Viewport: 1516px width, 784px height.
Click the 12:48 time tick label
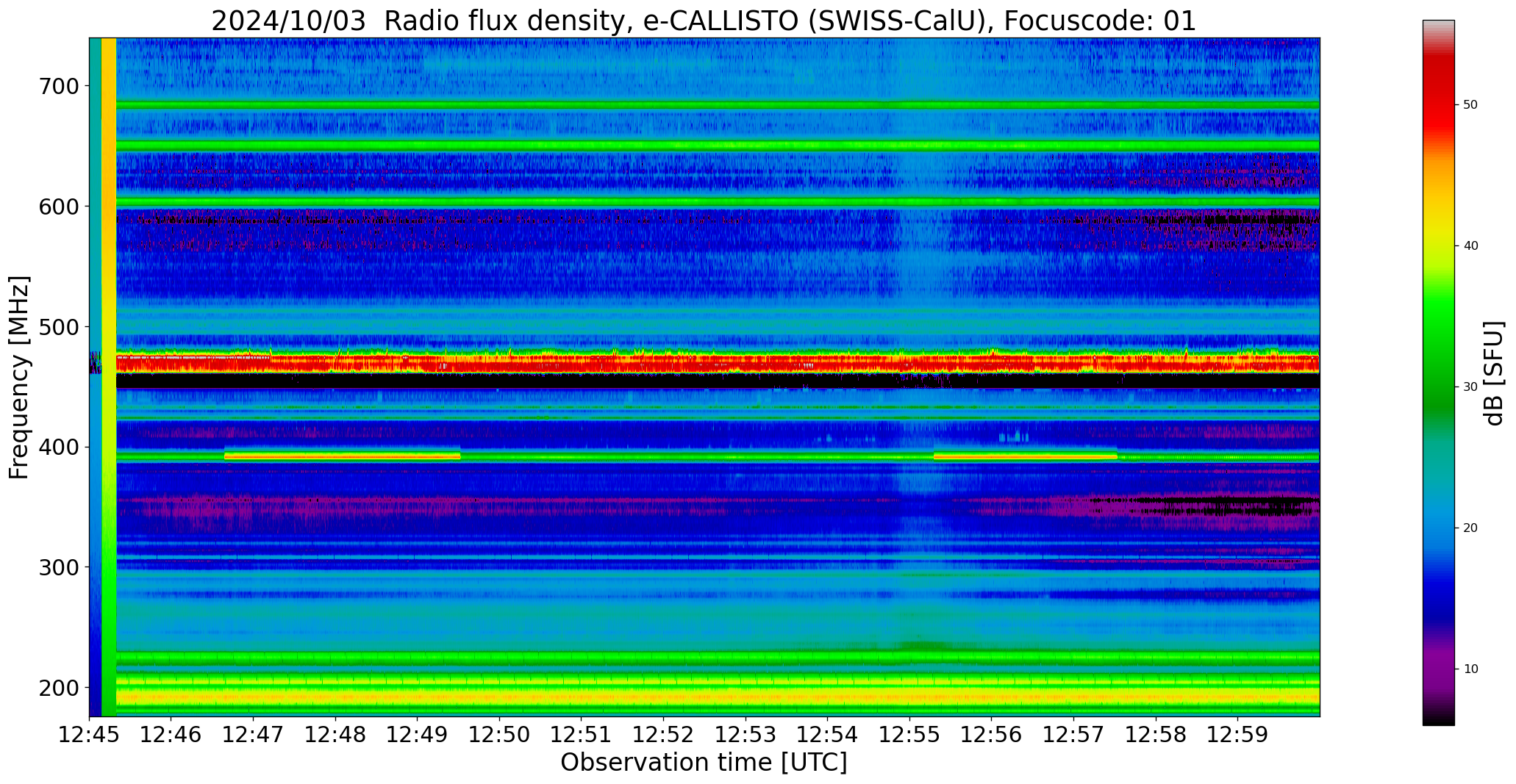pyautogui.click(x=335, y=735)
